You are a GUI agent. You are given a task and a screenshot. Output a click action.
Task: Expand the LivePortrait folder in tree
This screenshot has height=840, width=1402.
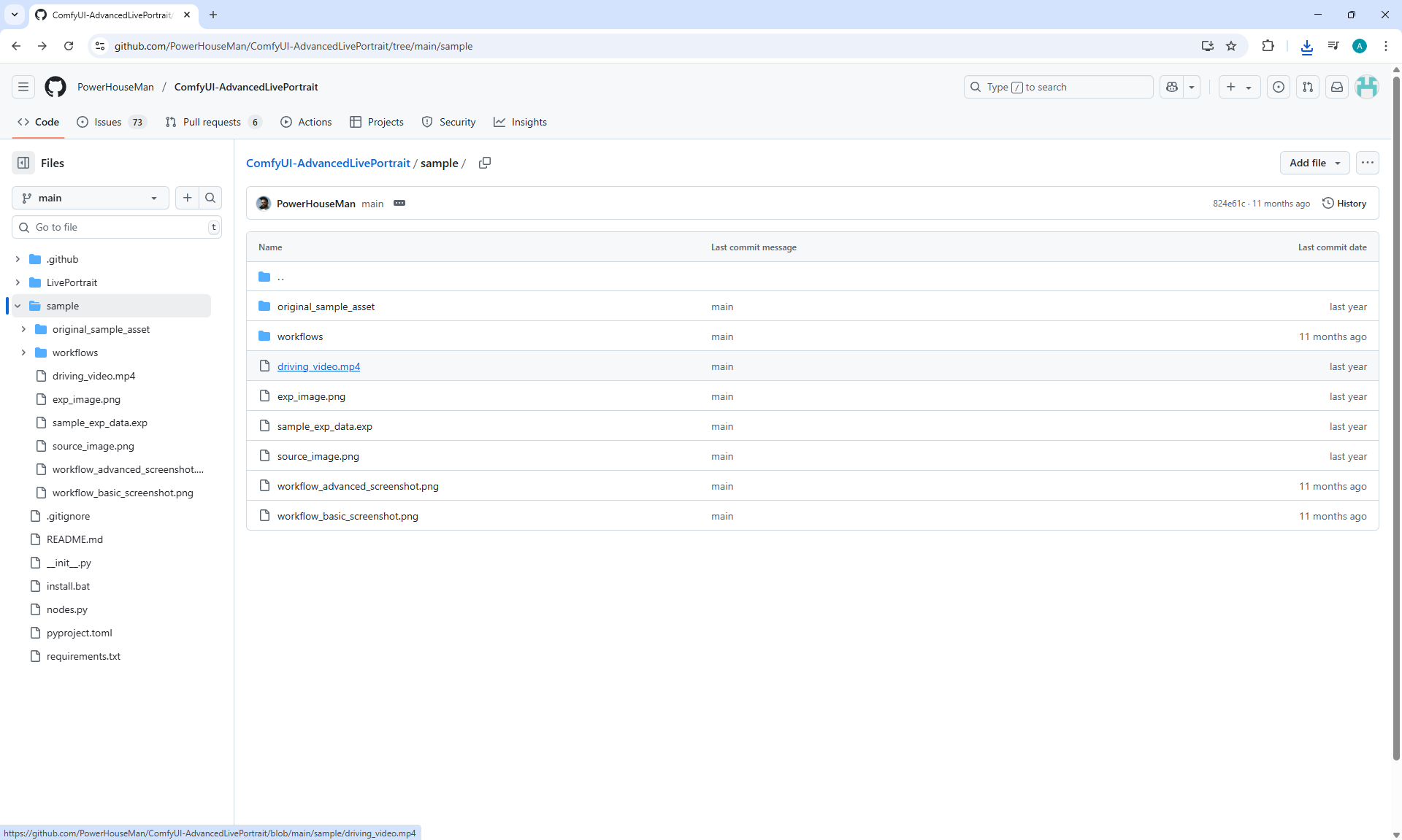pos(18,282)
